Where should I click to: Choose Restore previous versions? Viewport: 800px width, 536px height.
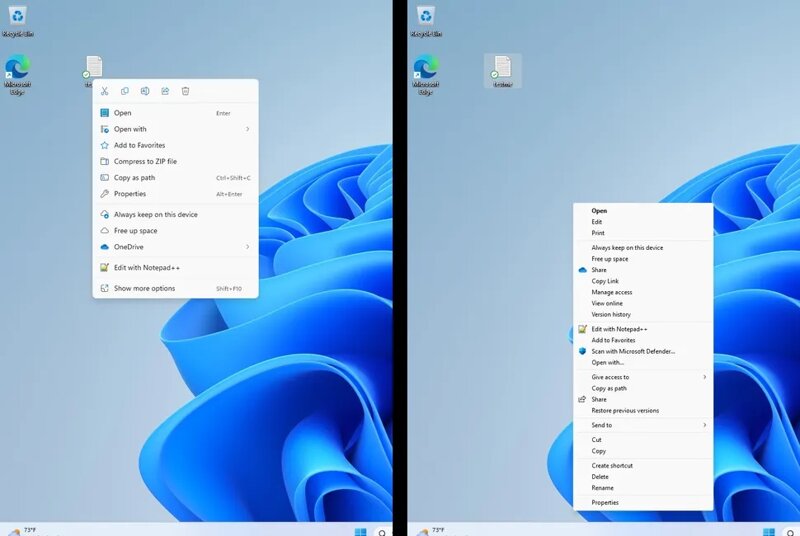pos(643,411)
